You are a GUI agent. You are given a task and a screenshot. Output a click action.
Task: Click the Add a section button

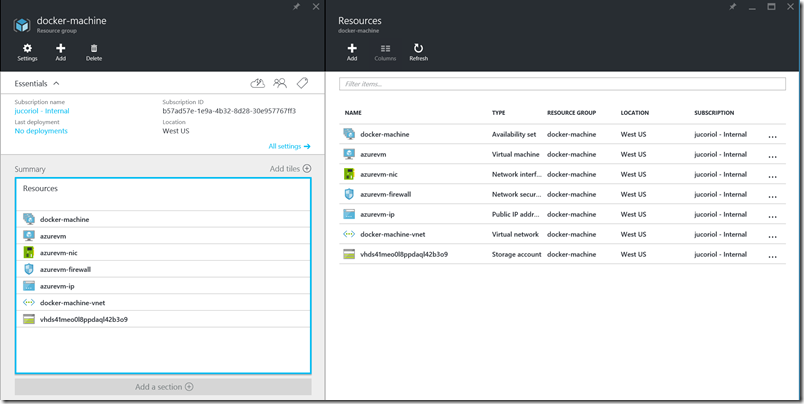point(163,387)
